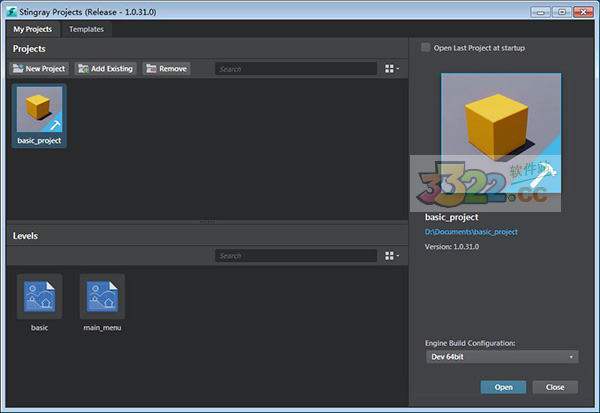
Task: Expand the Engine Build Configuration dropdown
Action: click(502, 357)
